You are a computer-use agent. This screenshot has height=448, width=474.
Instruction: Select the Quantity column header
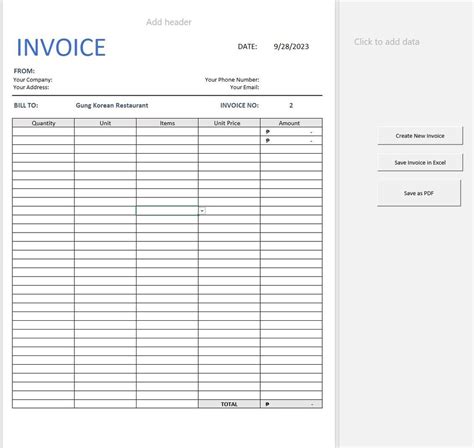[43, 123]
